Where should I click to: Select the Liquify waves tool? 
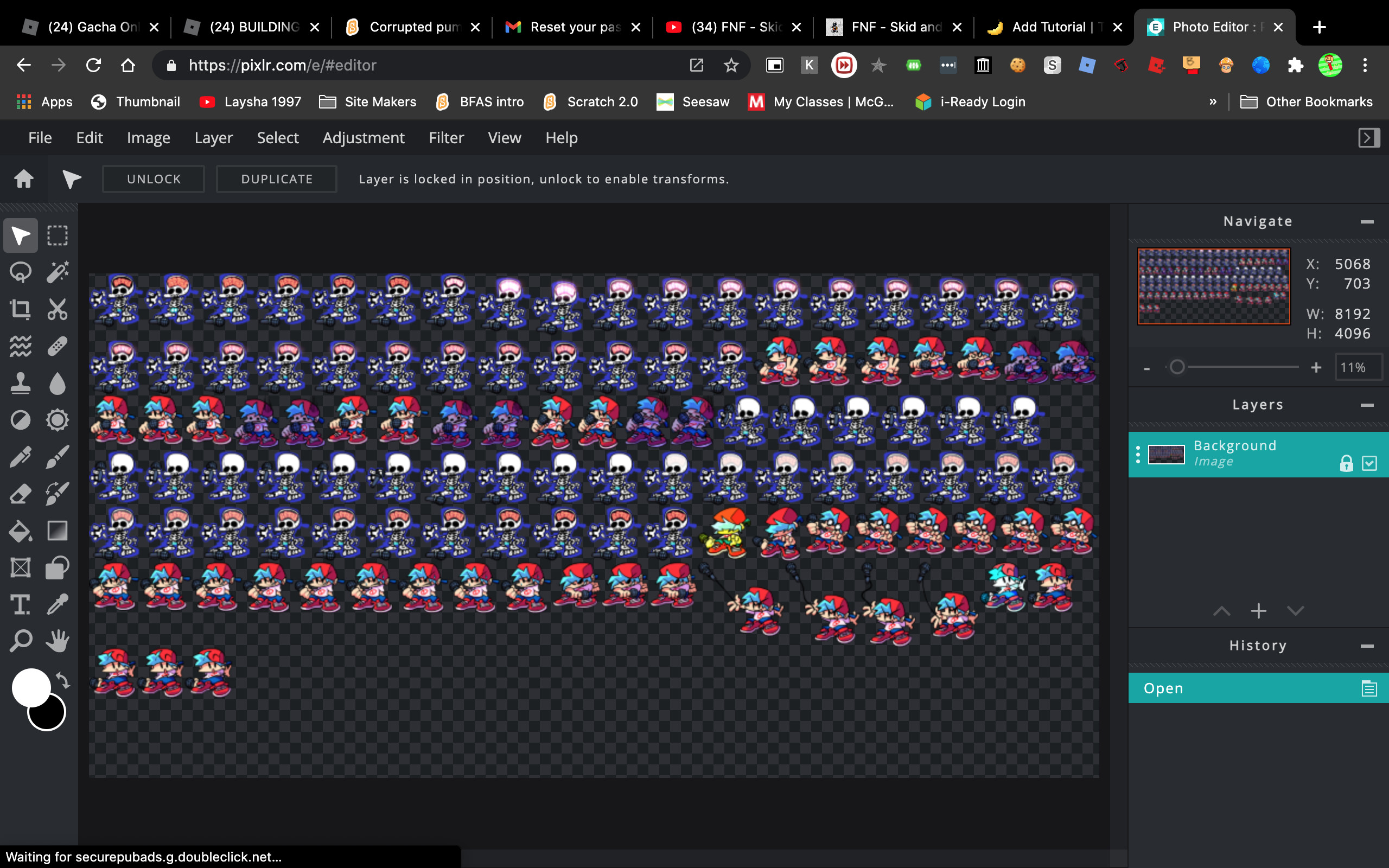coord(21,346)
